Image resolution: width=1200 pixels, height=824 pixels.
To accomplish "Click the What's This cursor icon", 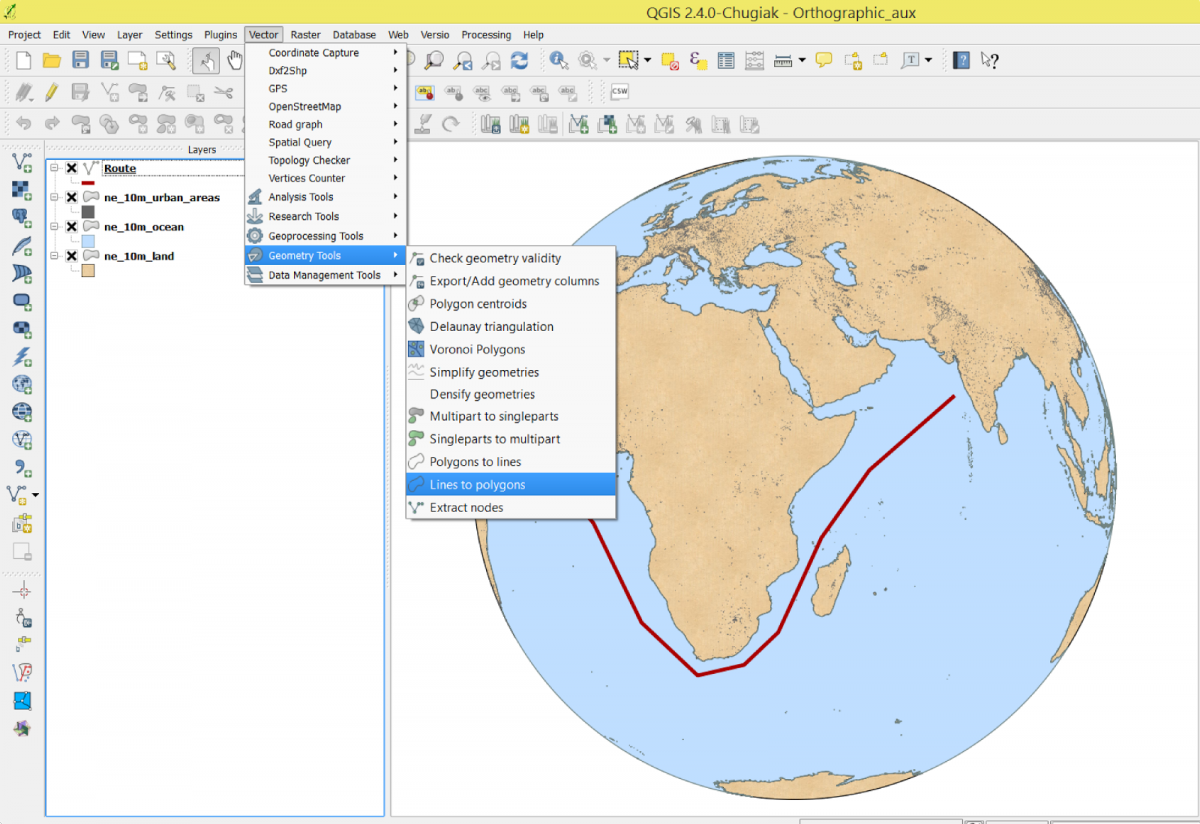I will (989, 60).
